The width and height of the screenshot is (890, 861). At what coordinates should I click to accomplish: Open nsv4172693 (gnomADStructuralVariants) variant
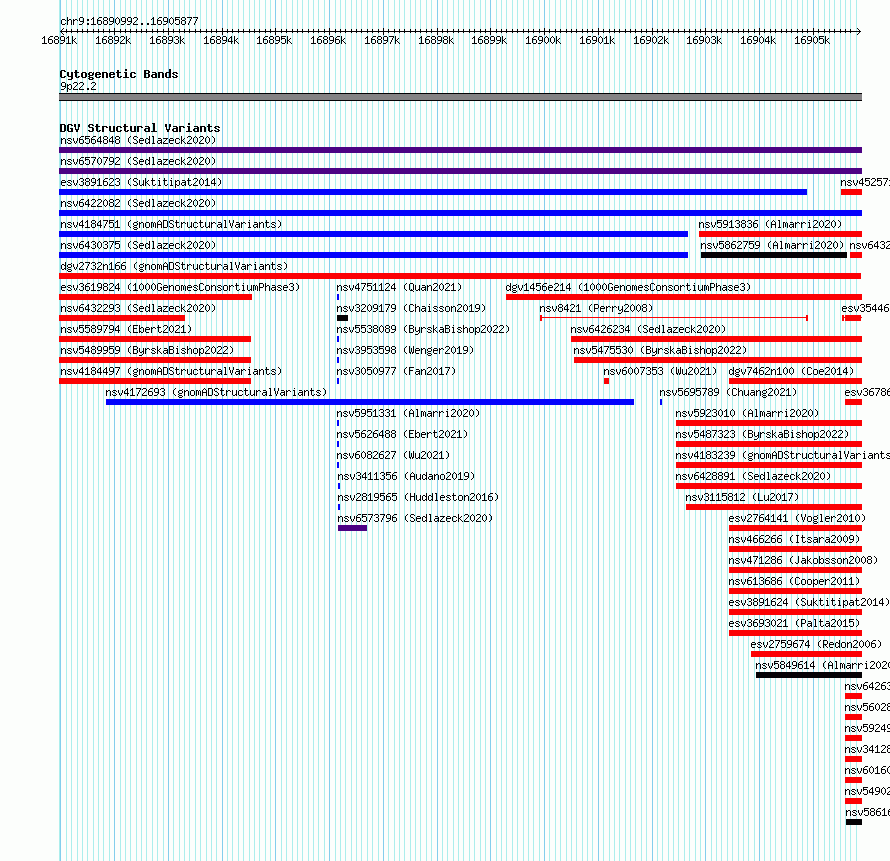click(216, 392)
